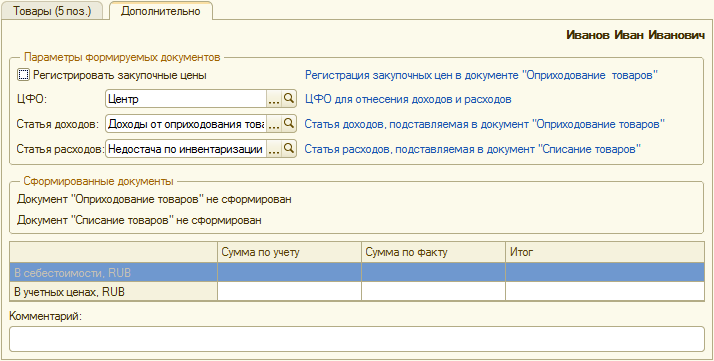Click the ЦФО для отнесения доходов hint text
The width and height of the screenshot is (714, 361).
[x=408, y=99]
